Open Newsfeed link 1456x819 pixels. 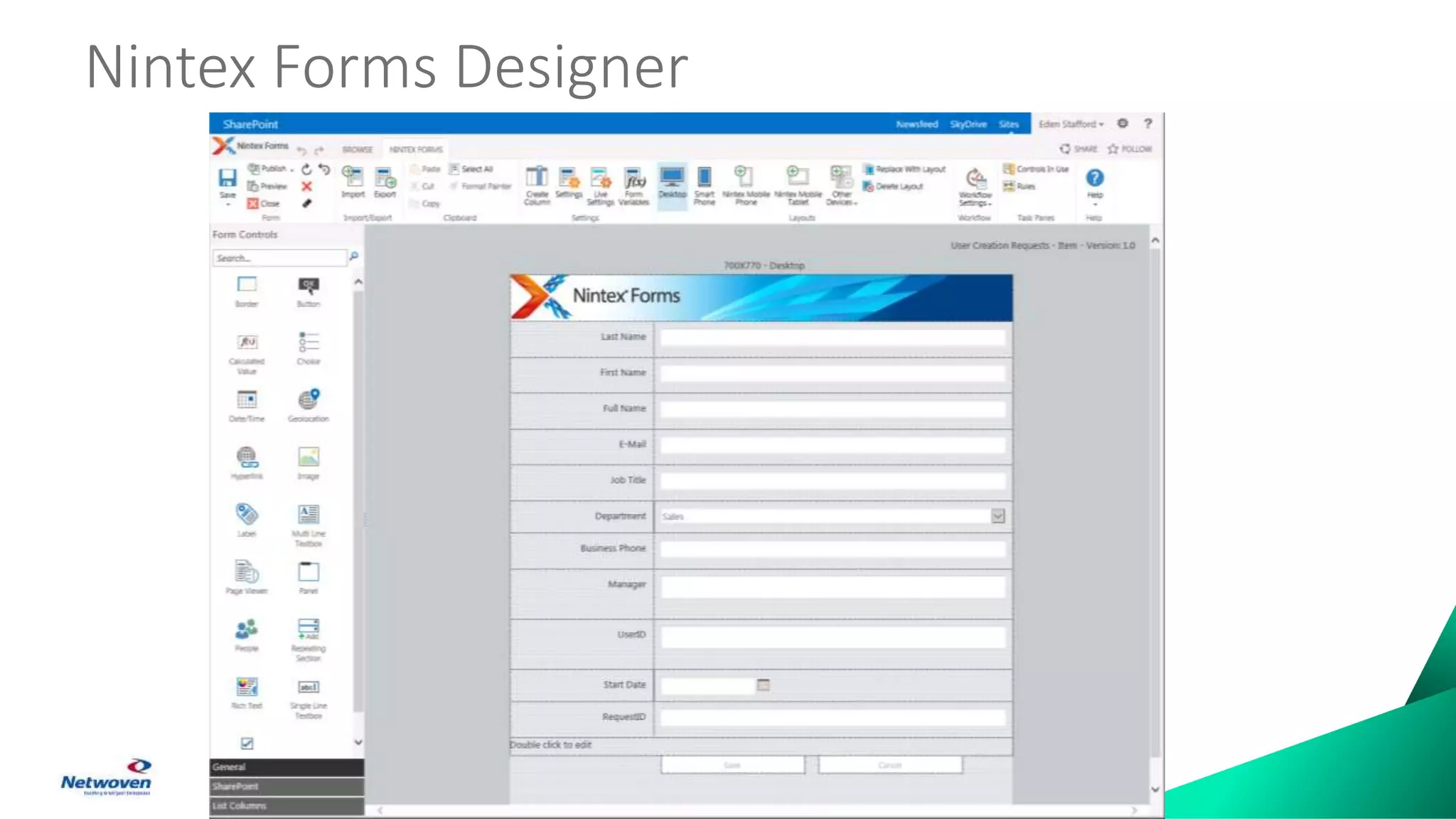917,124
